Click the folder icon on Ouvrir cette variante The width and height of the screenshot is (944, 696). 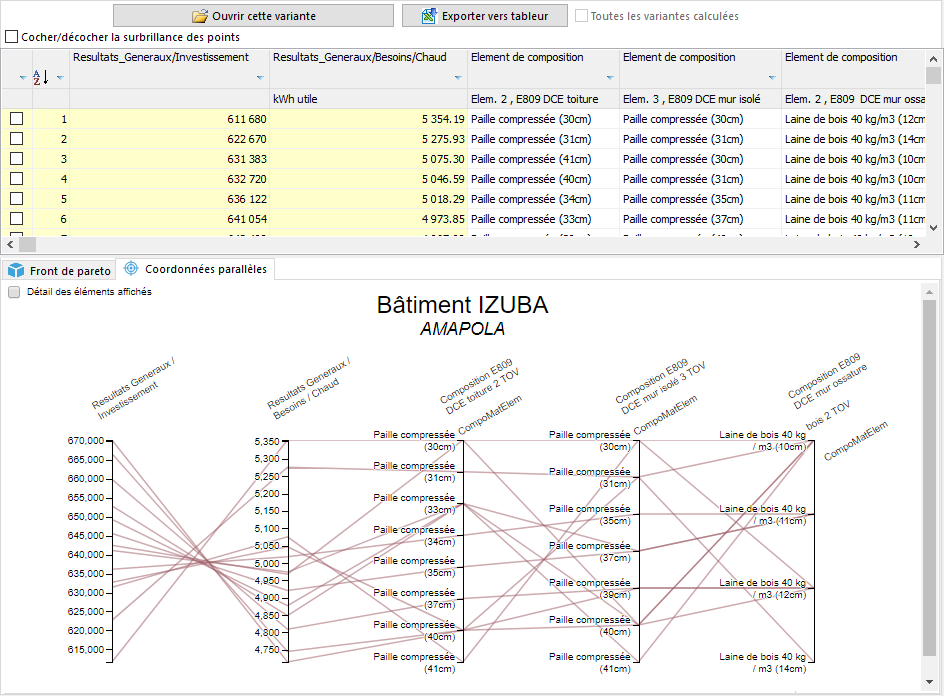pos(200,16)
